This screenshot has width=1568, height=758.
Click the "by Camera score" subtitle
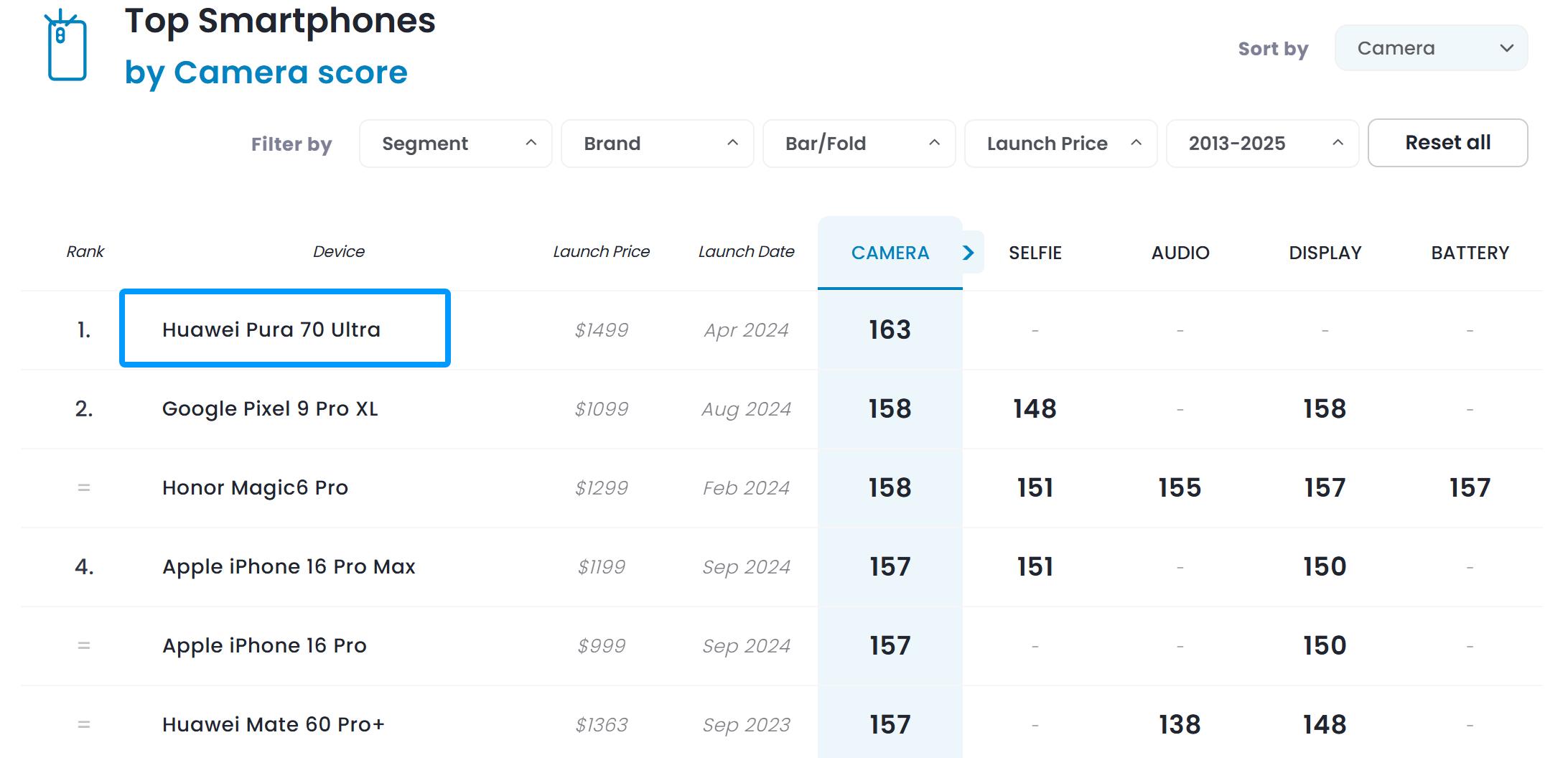pos(266,72)
